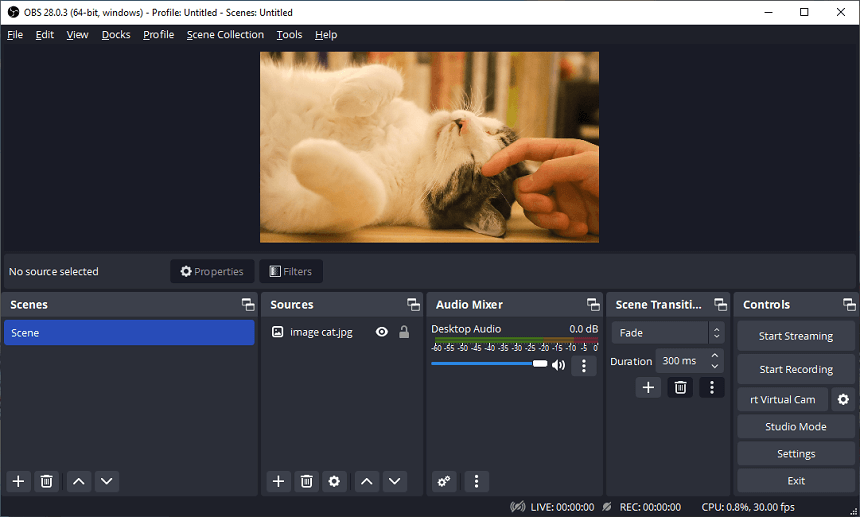
Task: Hide image cat.jpg source visibility eye
Action: pos(381,332)
